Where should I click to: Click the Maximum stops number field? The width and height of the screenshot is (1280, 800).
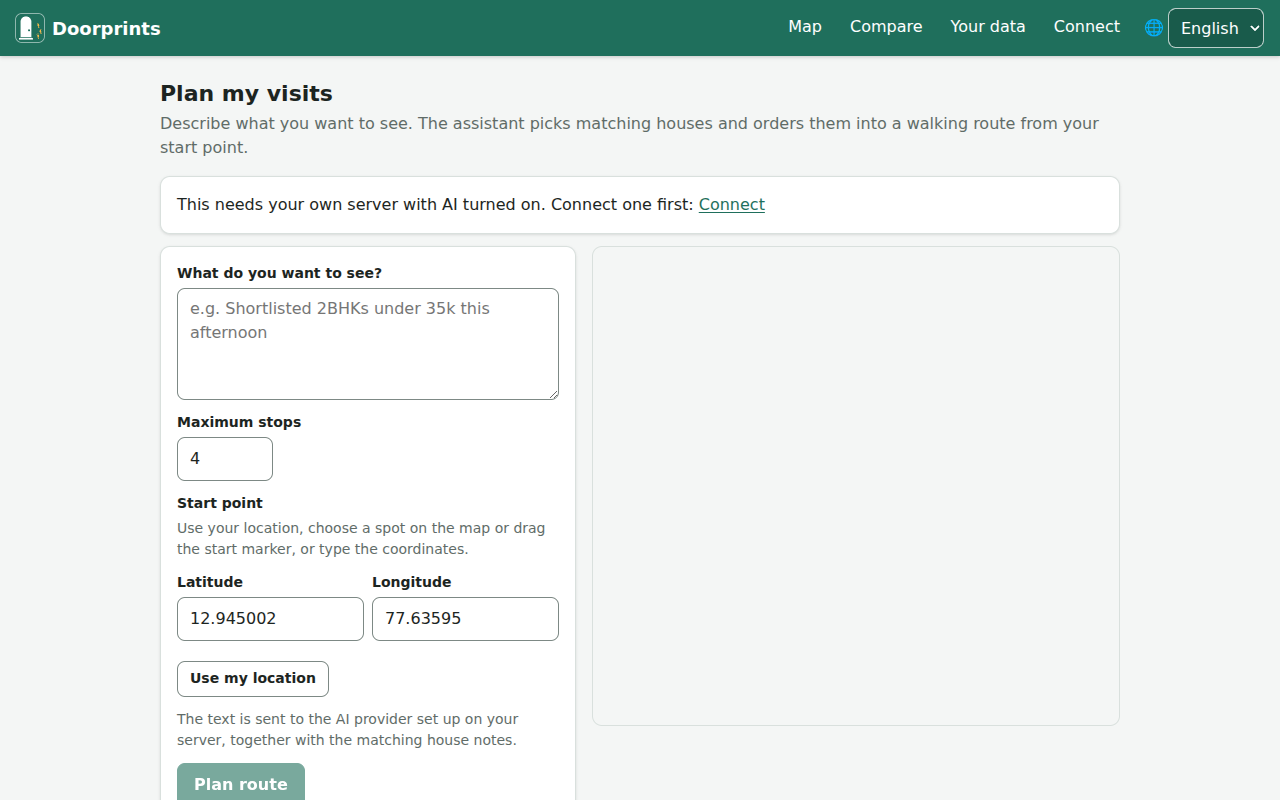pyautogui.click(x=225, y=459)
